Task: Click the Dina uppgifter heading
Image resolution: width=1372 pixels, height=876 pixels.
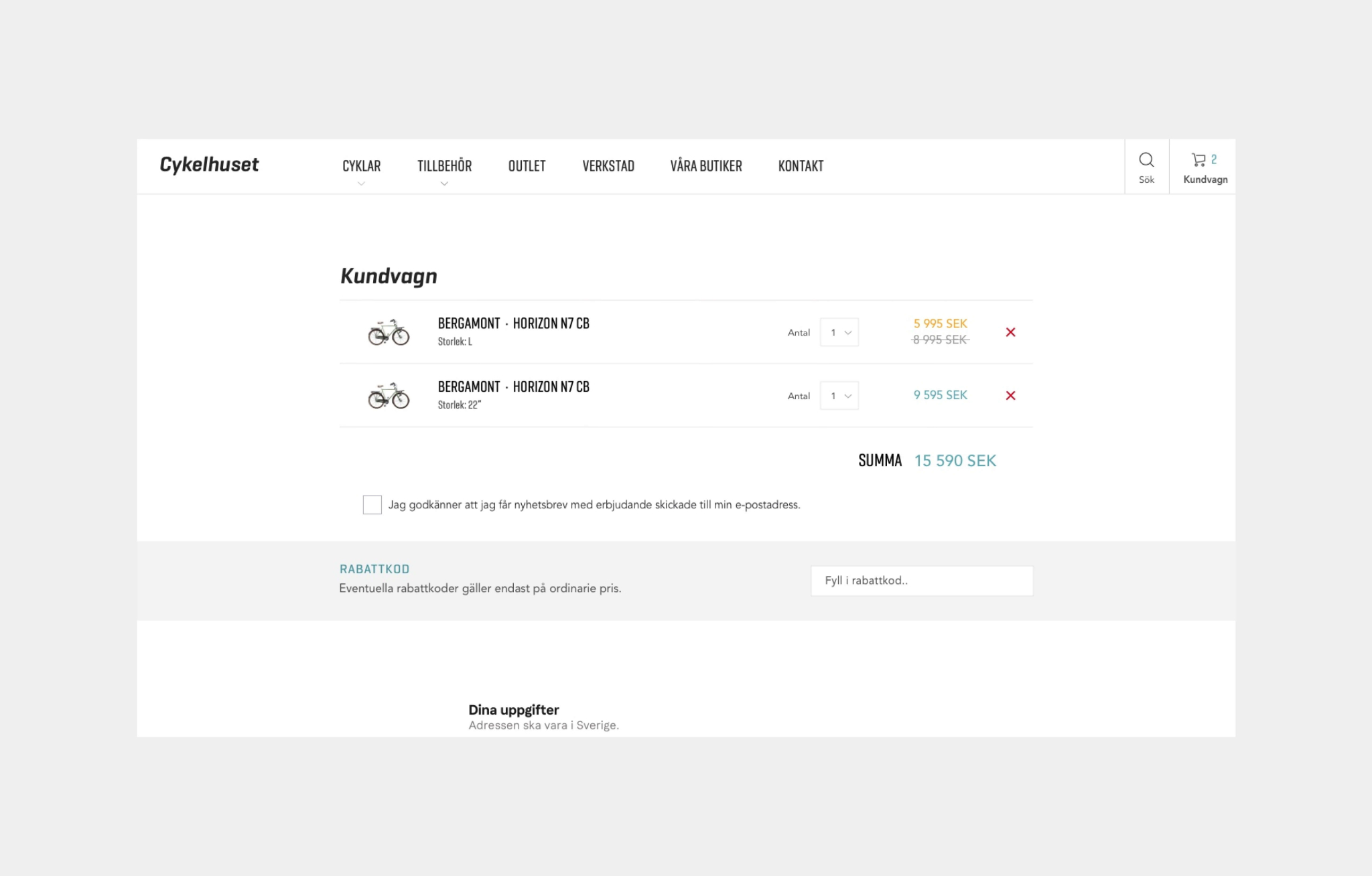Action: (514, 710)
